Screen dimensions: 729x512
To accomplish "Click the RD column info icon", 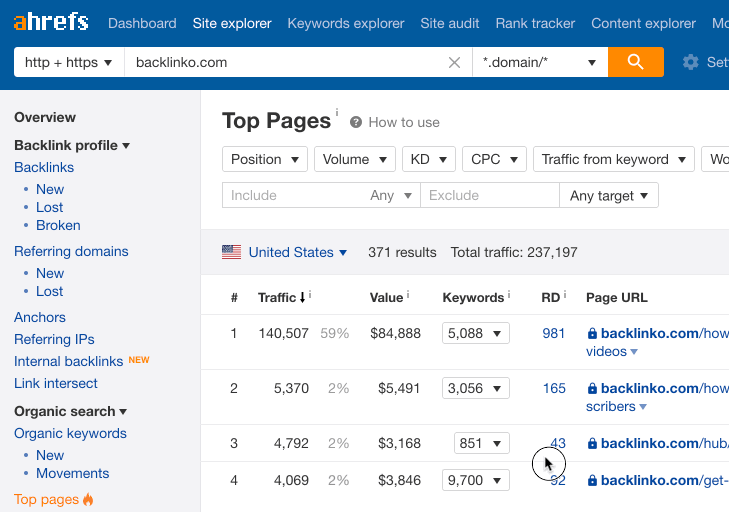I will click(x=565, y=294).
